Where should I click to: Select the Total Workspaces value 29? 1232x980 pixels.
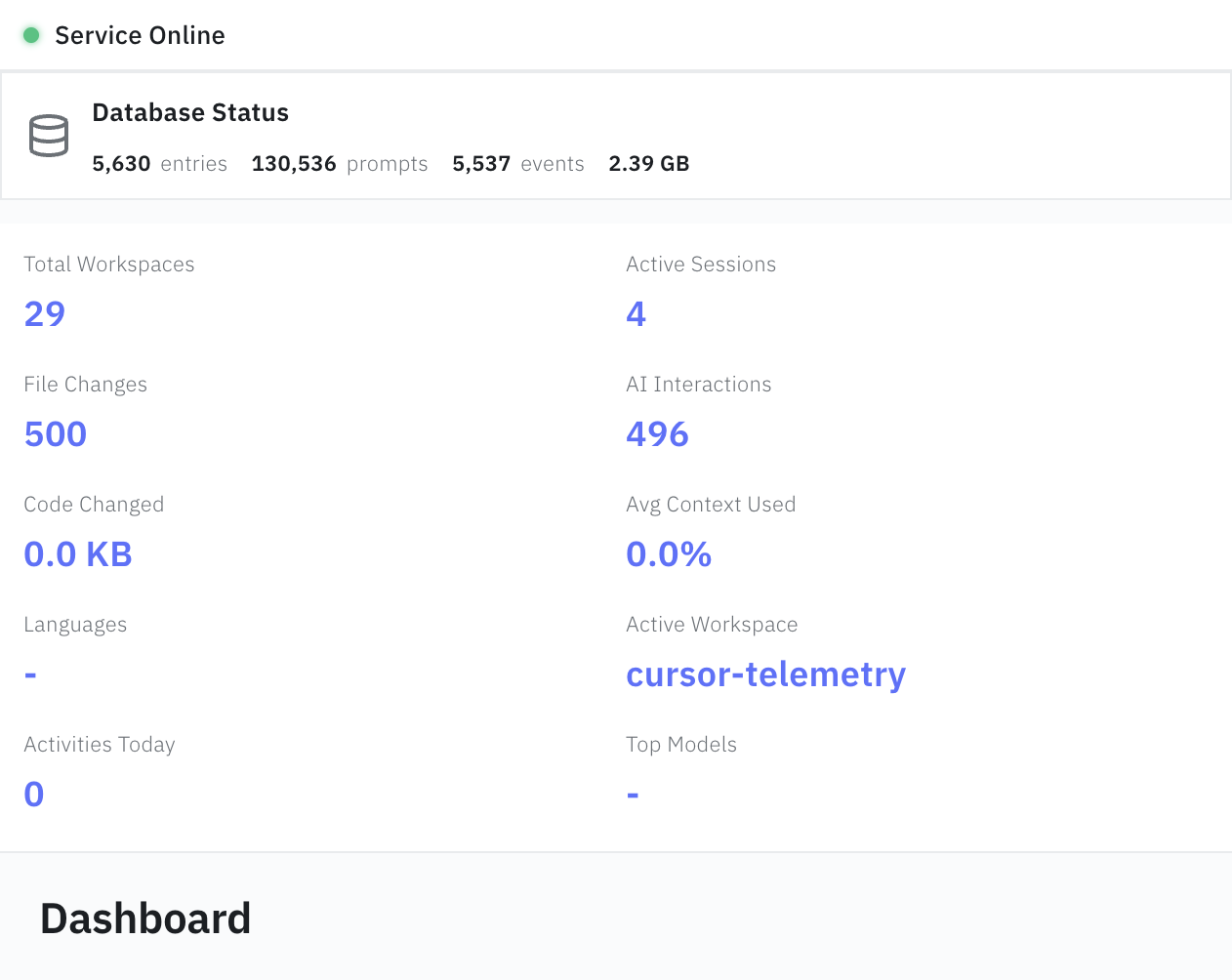pos(44,313)
